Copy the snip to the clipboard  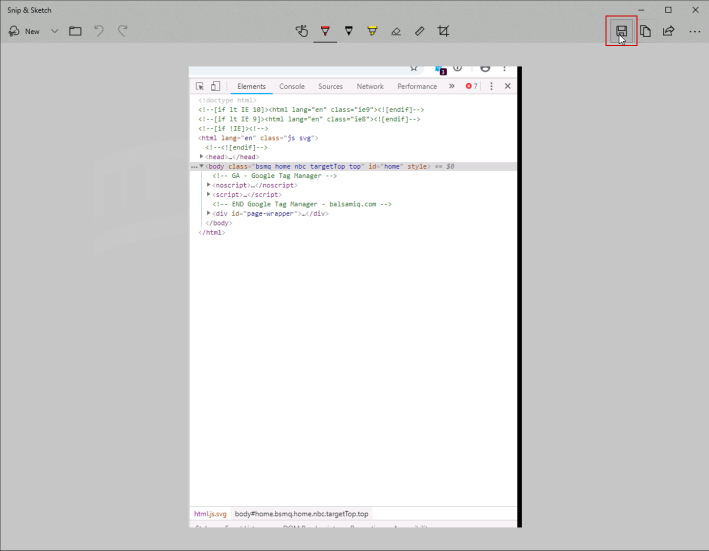coord(645,31)
